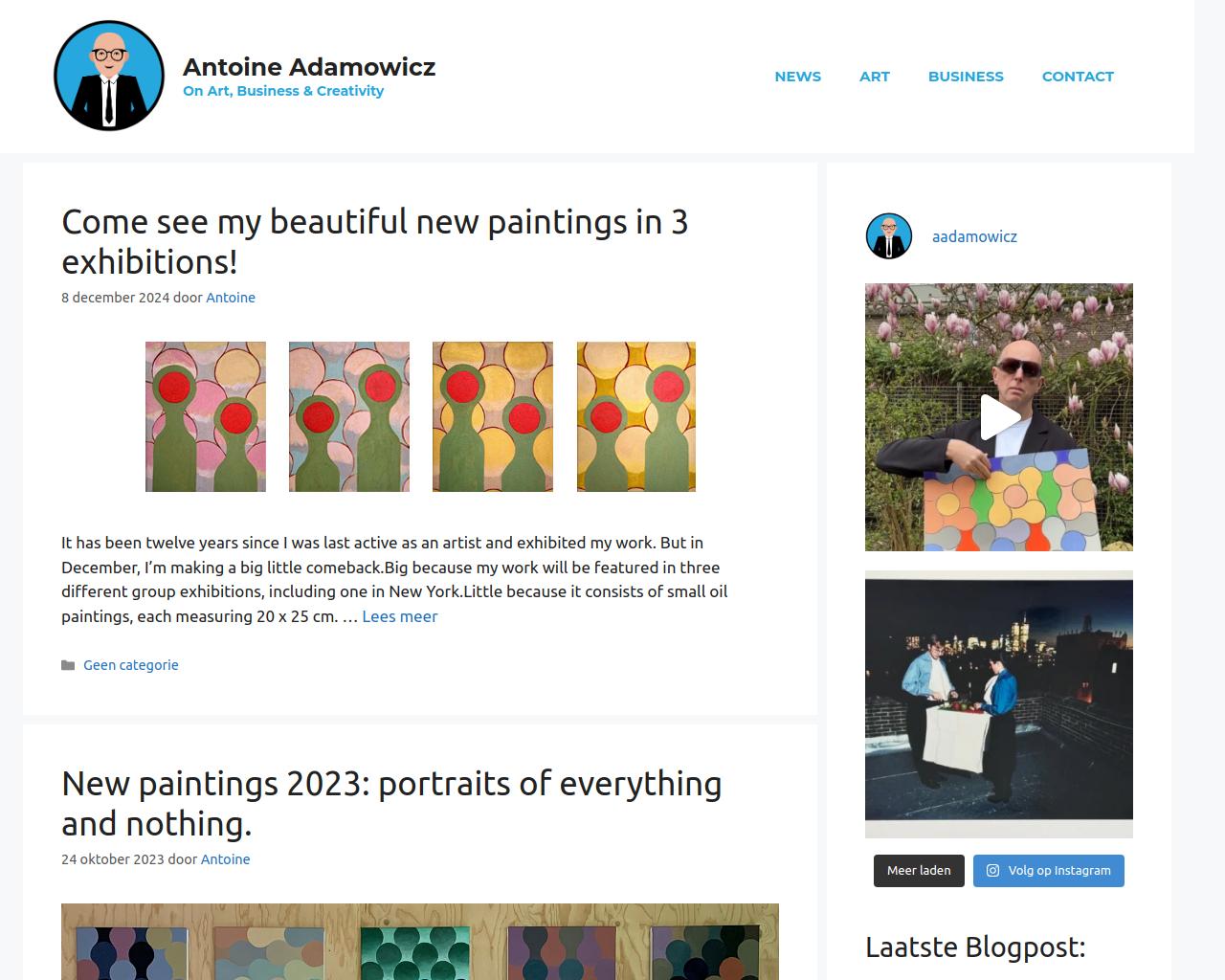Click the aadamowicz Instagram profile avatar
Image resolution: width=1225 pixels, height=980 pixels.
889,236
